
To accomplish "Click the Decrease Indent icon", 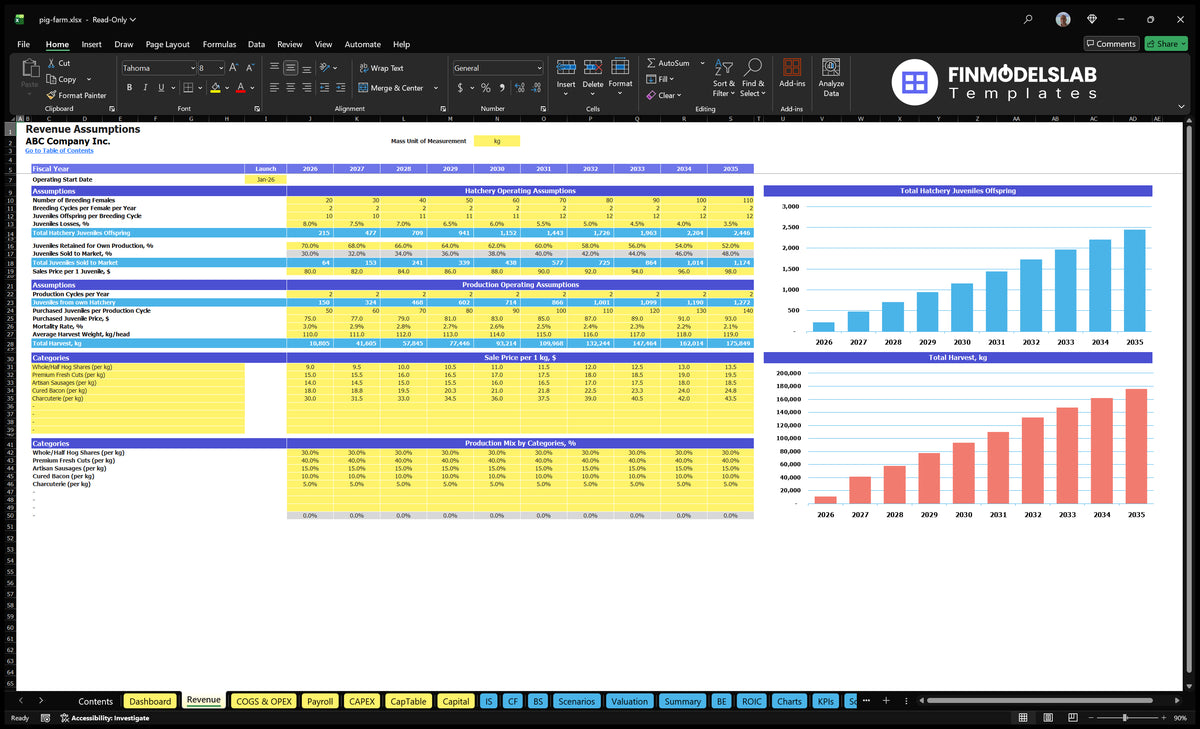I will coord(323,88).
